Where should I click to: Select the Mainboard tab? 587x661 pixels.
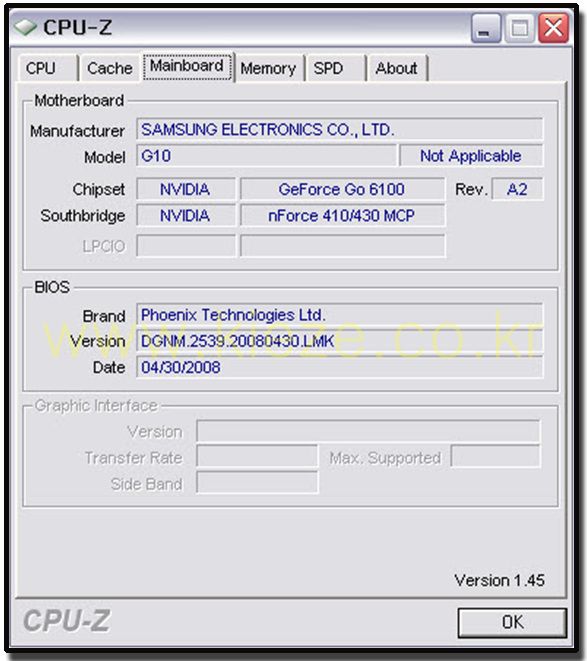(187, 66)
